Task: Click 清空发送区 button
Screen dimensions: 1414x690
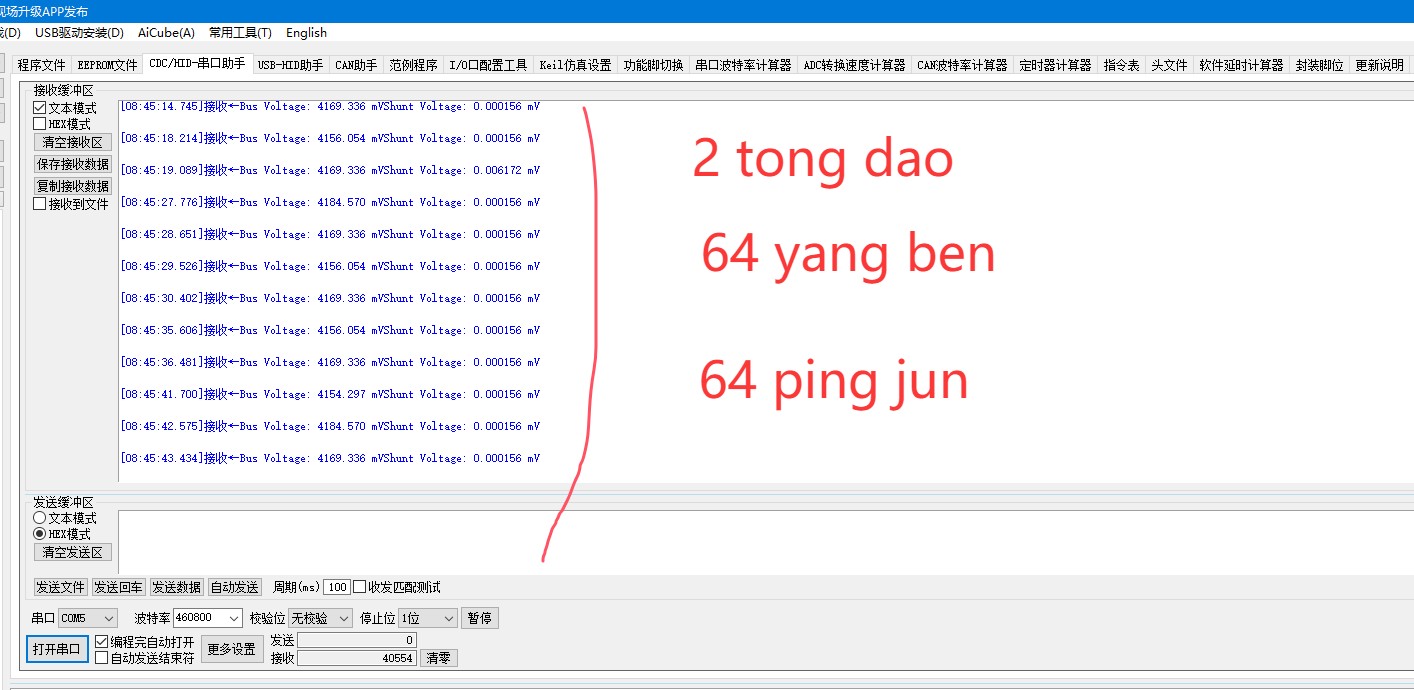Action: [73, 552]
